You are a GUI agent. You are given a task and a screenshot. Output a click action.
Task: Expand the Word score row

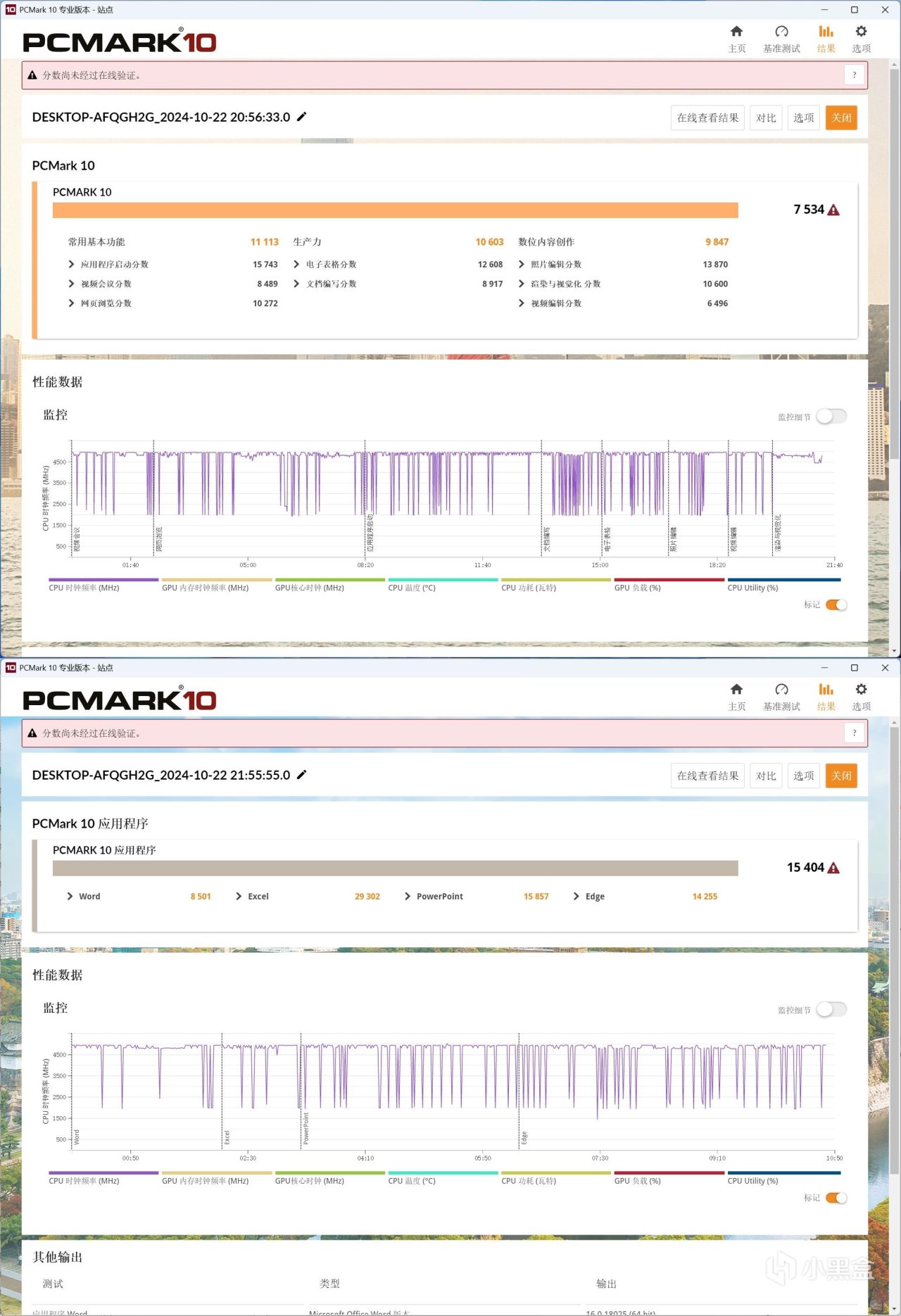pyautogui.click(x=70, y=897)
